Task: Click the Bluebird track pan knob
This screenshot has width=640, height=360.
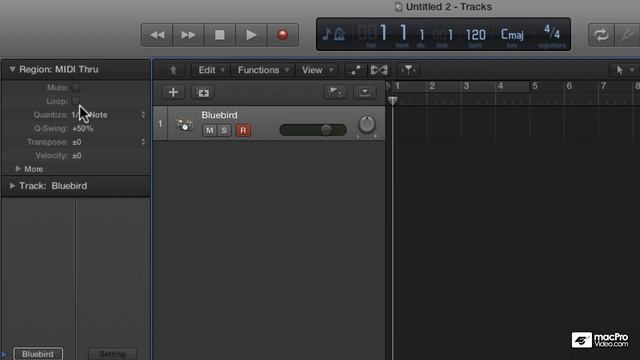Action: pos(367,124)
